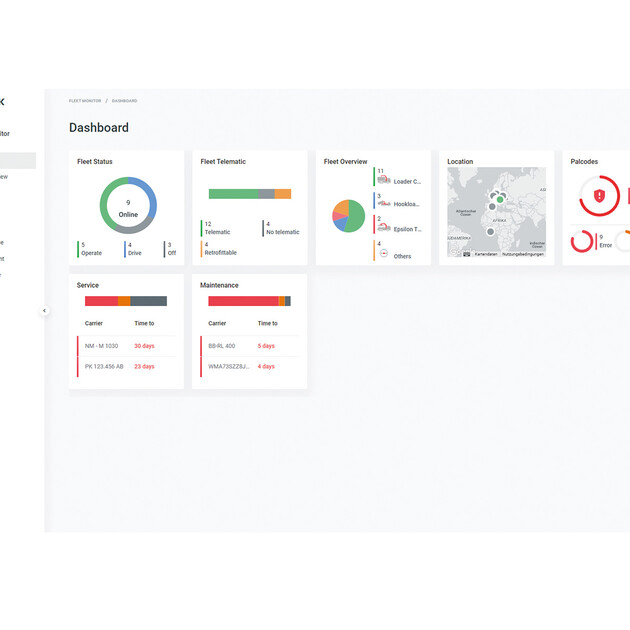Click the Dashboard breadcrumb link
This screenshot has height=630, width=630.
click(x=125, y=101)
